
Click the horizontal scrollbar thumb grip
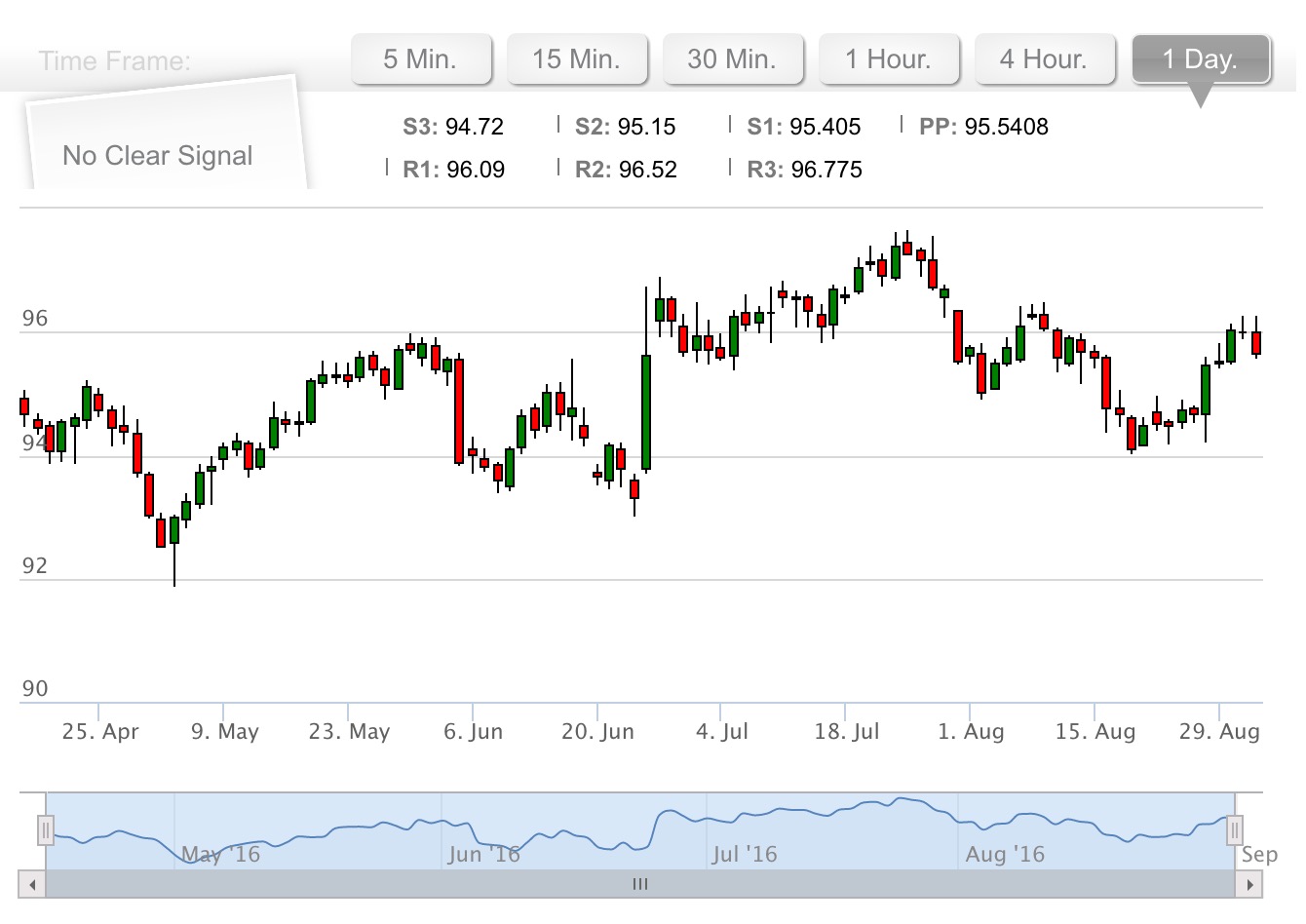coord(640,884)
